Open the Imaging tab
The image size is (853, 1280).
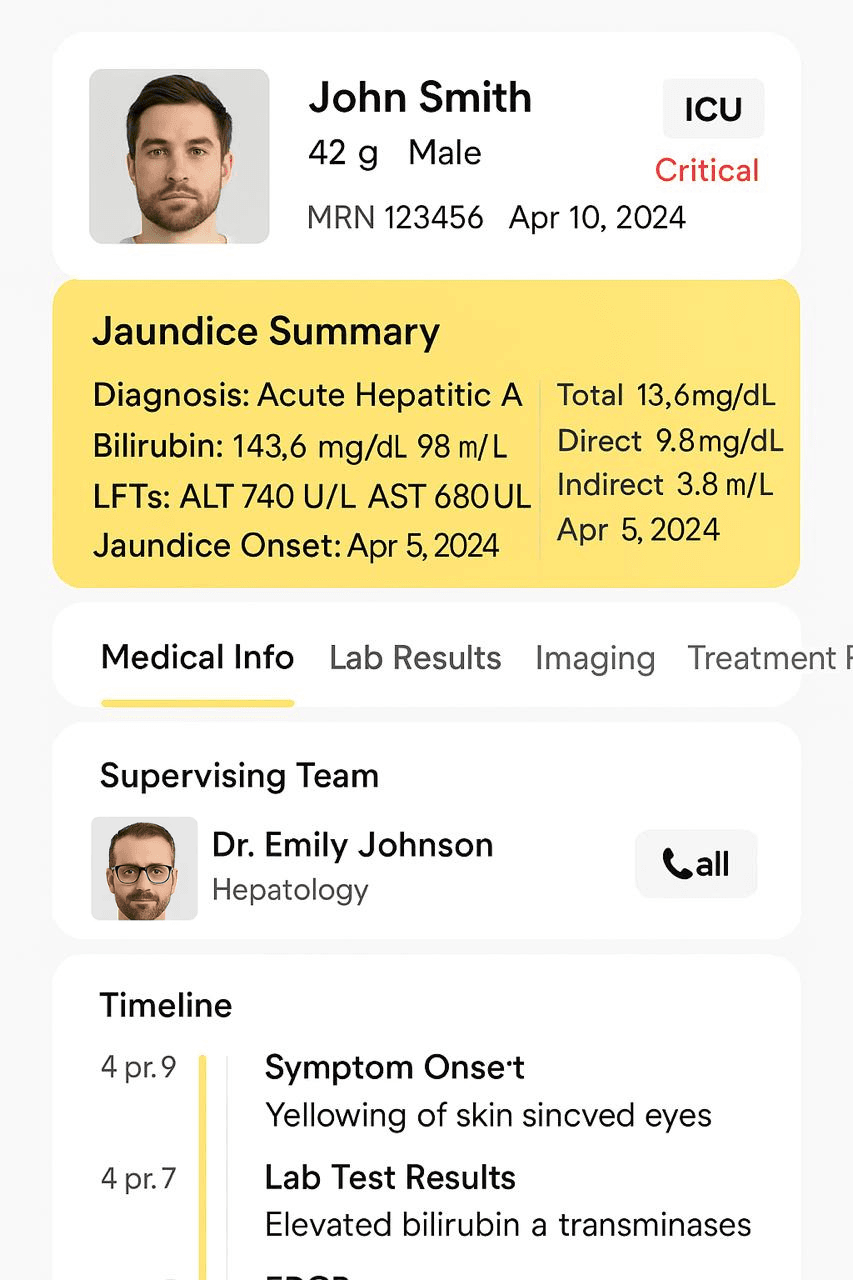(x=595, y=658)
